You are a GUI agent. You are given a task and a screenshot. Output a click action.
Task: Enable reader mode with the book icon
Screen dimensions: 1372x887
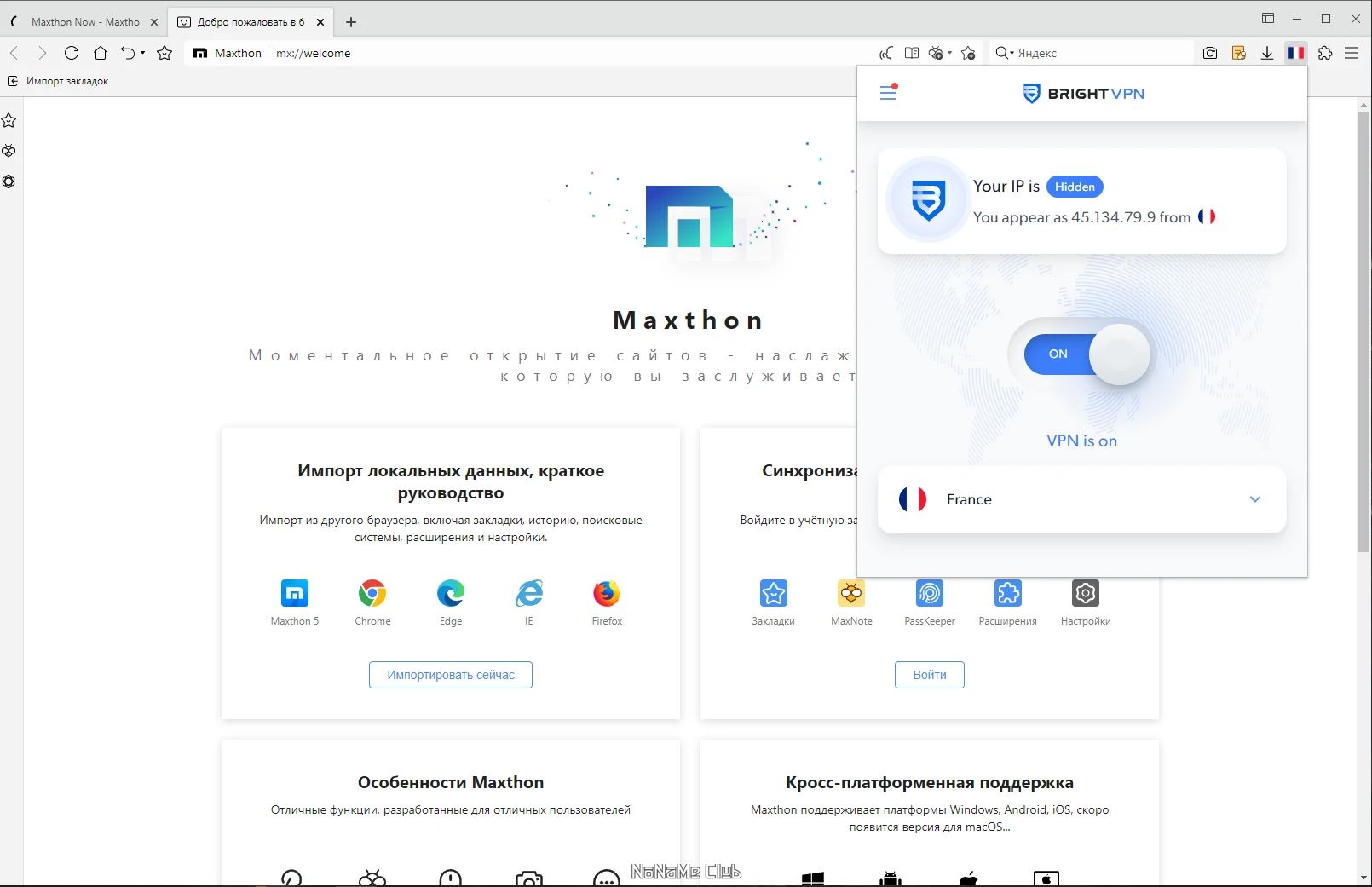click(911, 53)
